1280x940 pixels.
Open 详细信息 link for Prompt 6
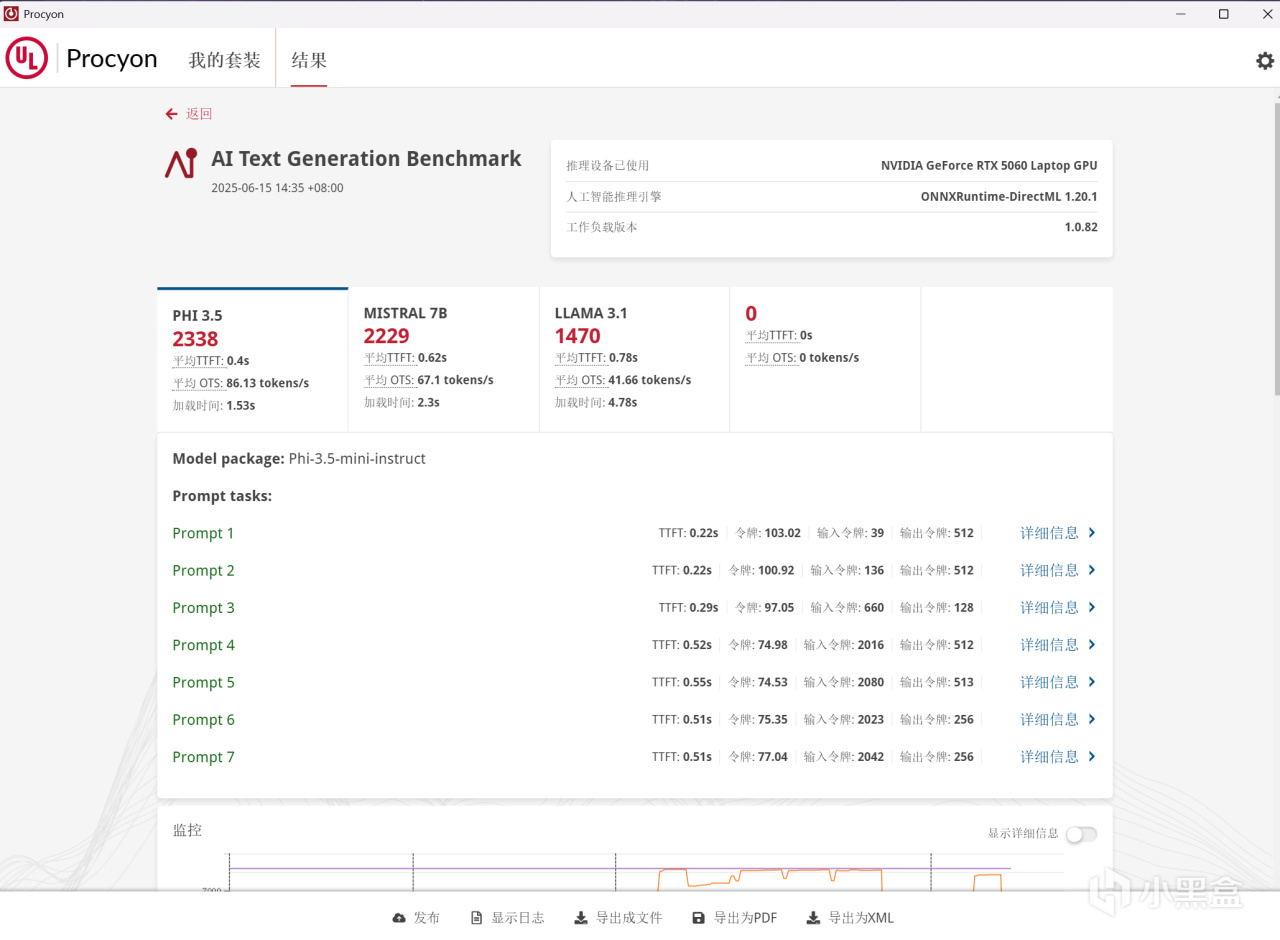tap(1050, 720)
